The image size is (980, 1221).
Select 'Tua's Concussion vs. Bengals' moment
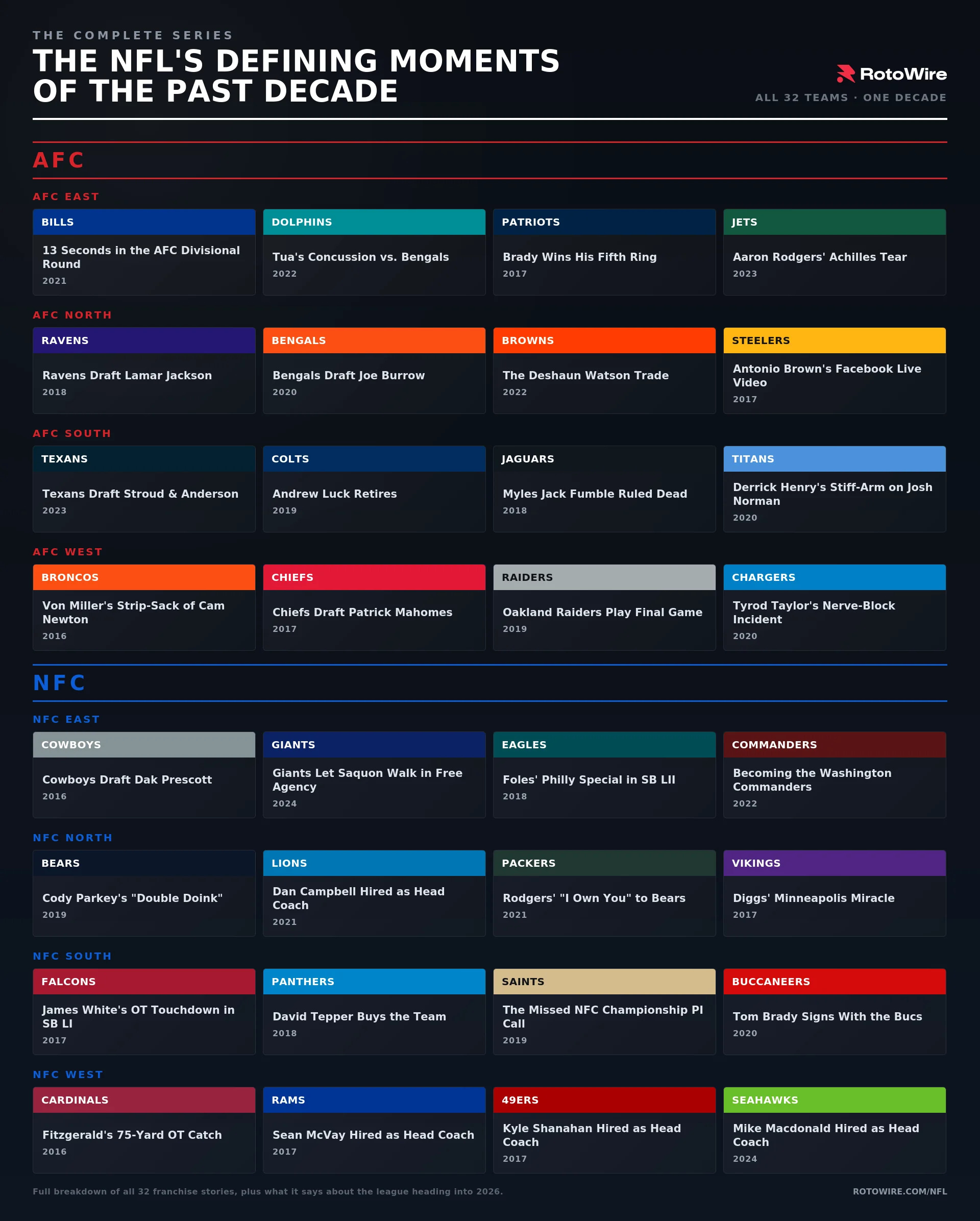click(361, 257)
